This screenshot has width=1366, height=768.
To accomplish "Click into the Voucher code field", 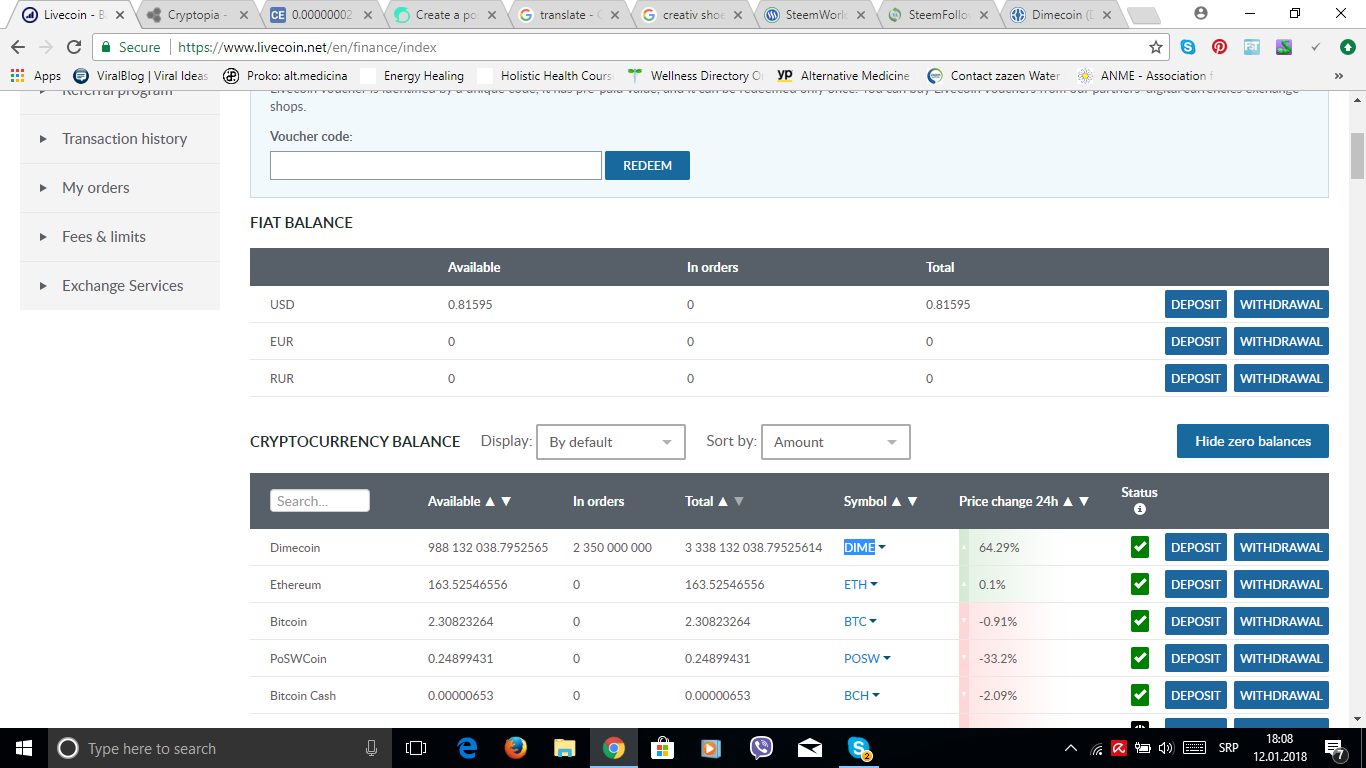I will (436, 166).
